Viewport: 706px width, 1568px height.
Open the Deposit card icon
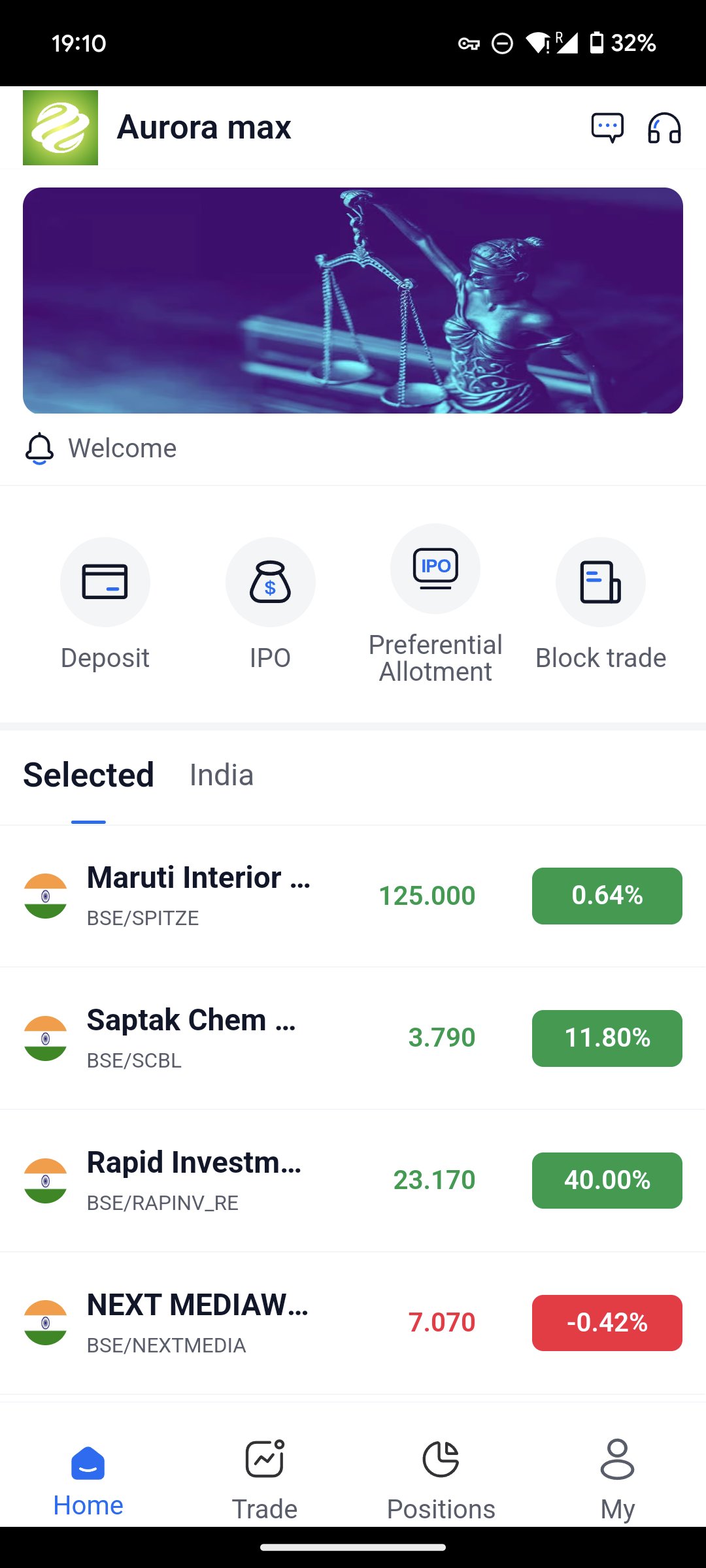pyautogui.click(x=105, y=581)
